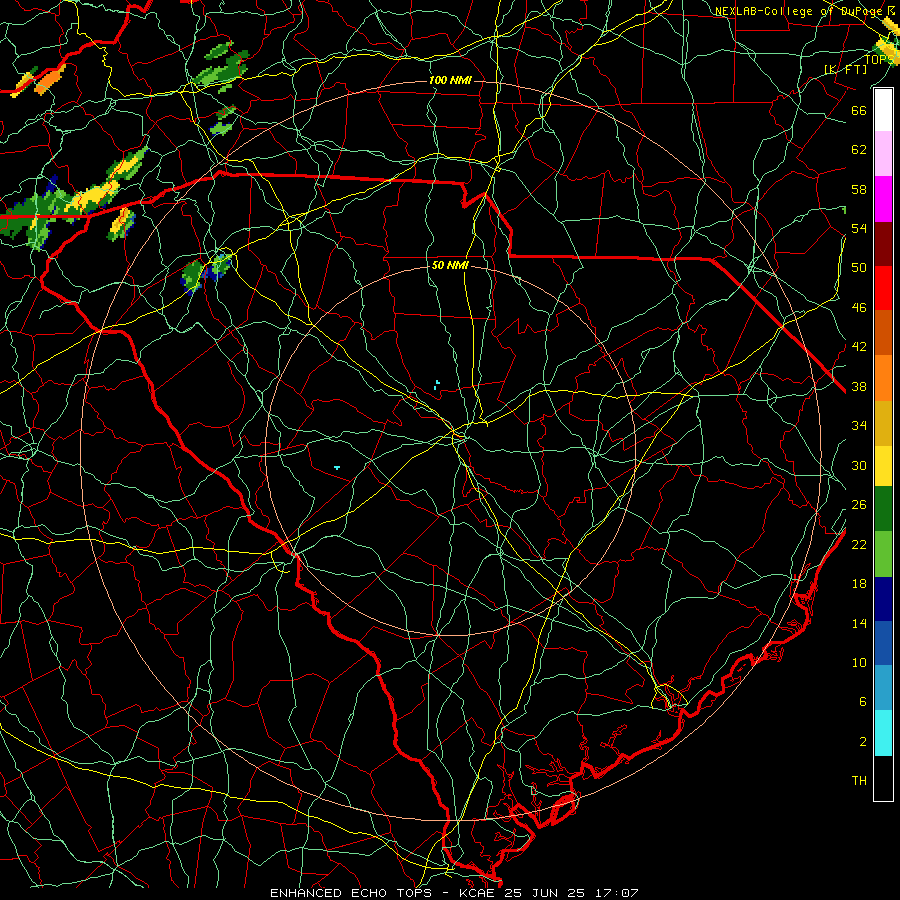Click the 22 legend value
The image size is (900, 900).
click(859, 544)
